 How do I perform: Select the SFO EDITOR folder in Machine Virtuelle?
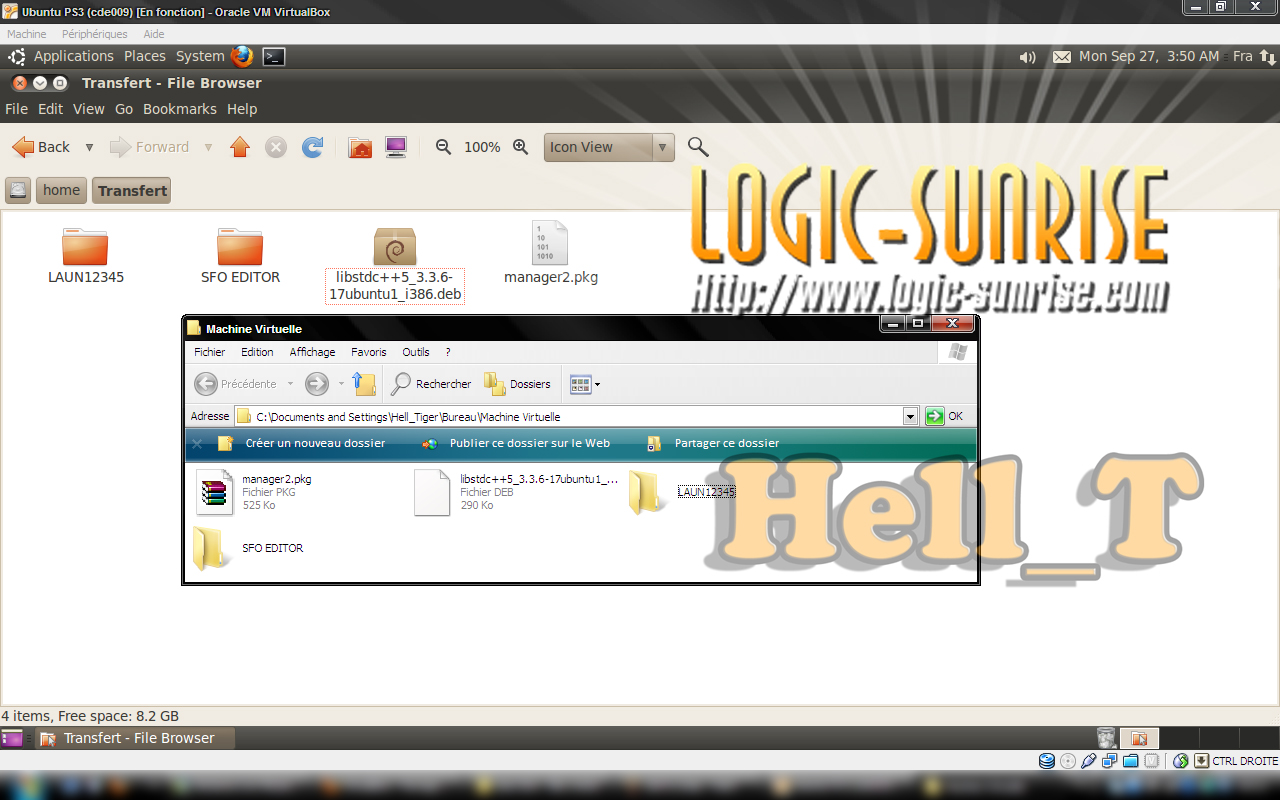pos(211,548)
